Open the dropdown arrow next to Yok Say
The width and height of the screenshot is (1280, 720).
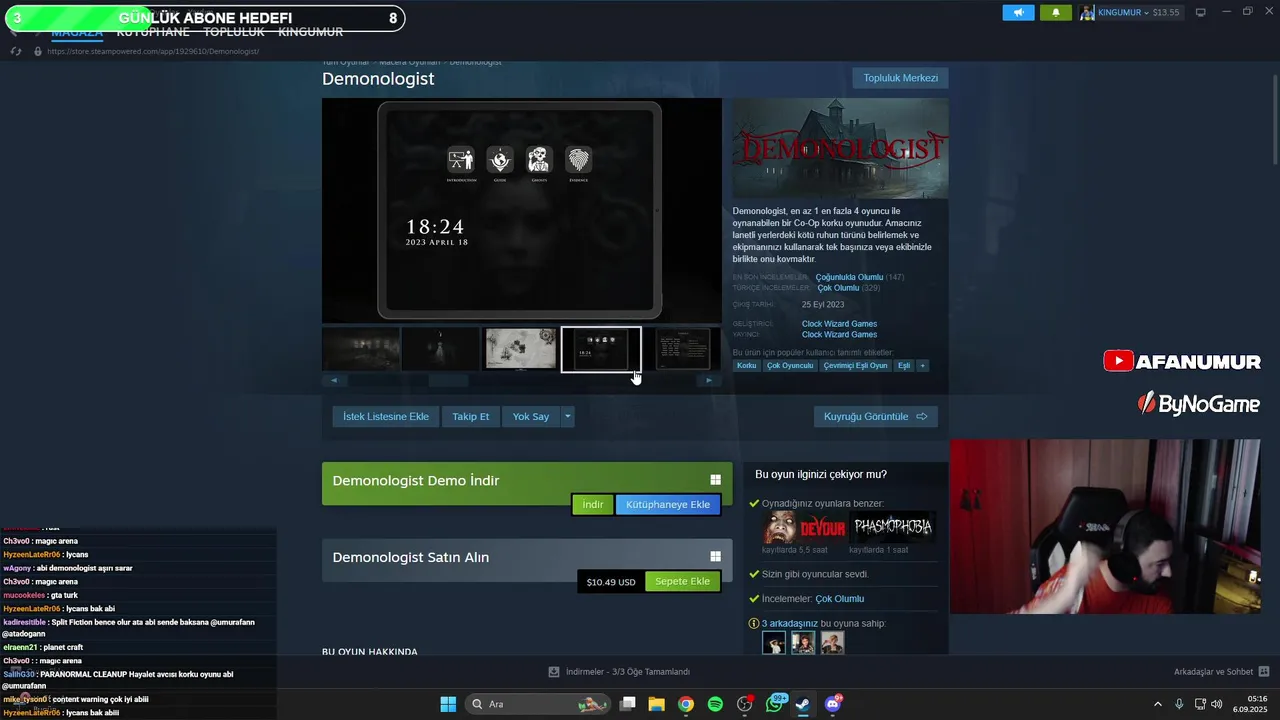pos(568,416)
